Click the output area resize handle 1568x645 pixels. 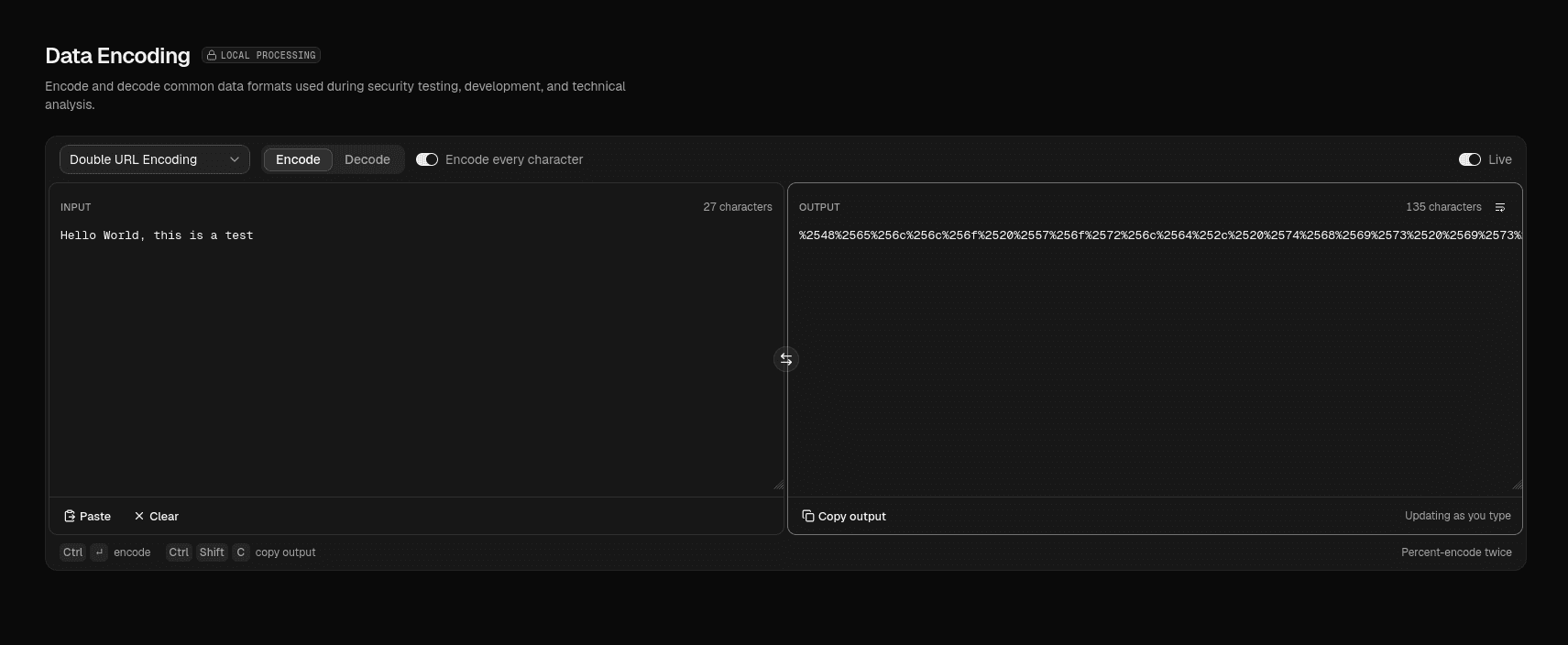pyautogui.click(x=1517, y=485)
